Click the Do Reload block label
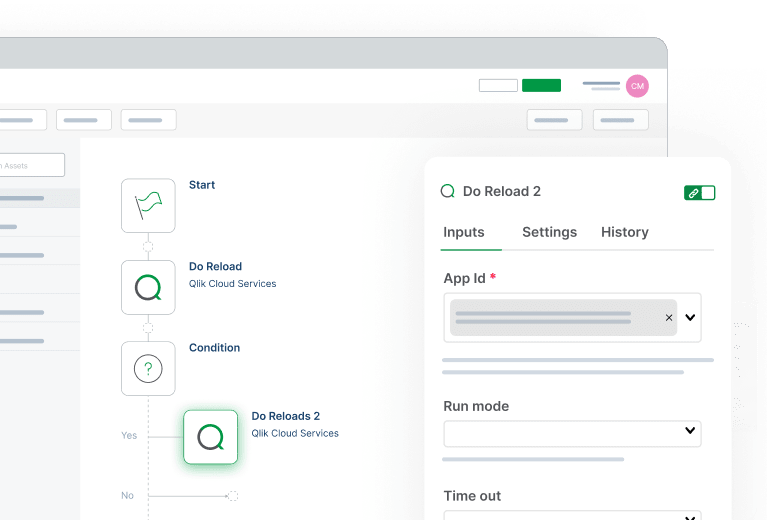The width and height of the screenshot is (767, 520). pyautogui.click(x=215, y=267)
